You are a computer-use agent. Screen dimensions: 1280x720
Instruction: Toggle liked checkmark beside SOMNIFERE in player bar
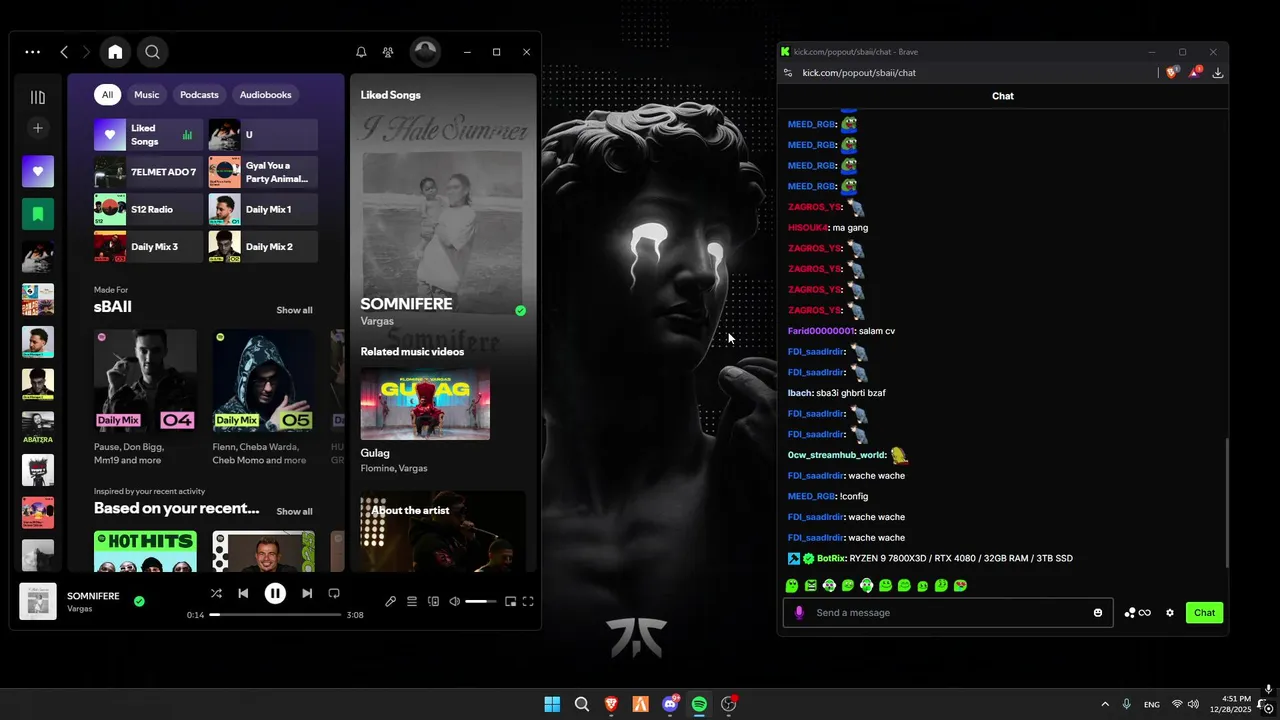(139, 601)
